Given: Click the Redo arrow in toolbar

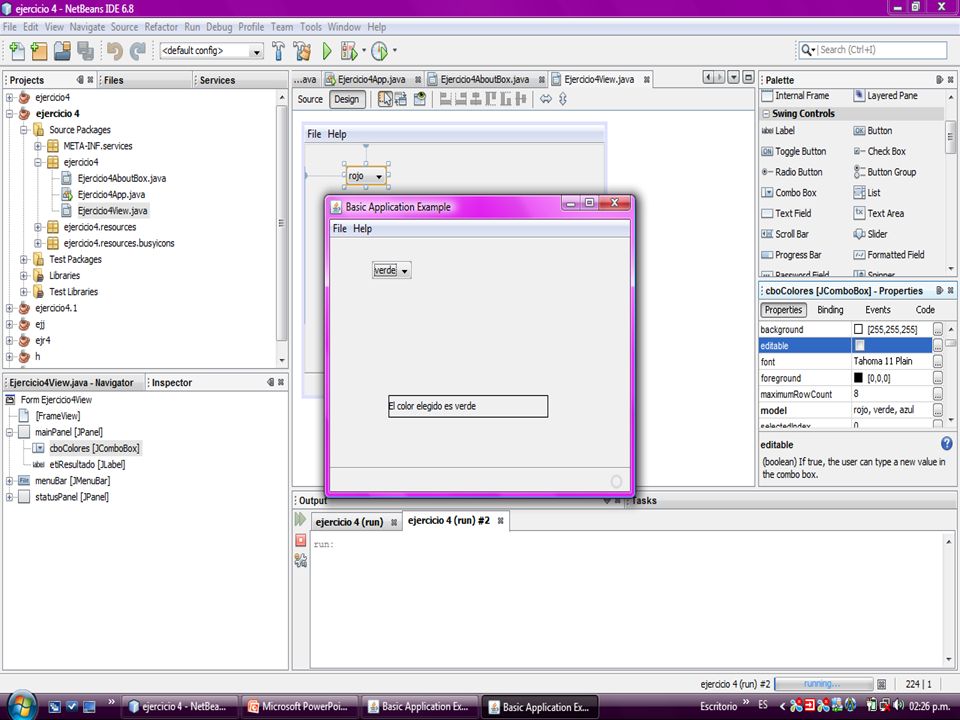Looking at the screenshot, I should (138, 51).
